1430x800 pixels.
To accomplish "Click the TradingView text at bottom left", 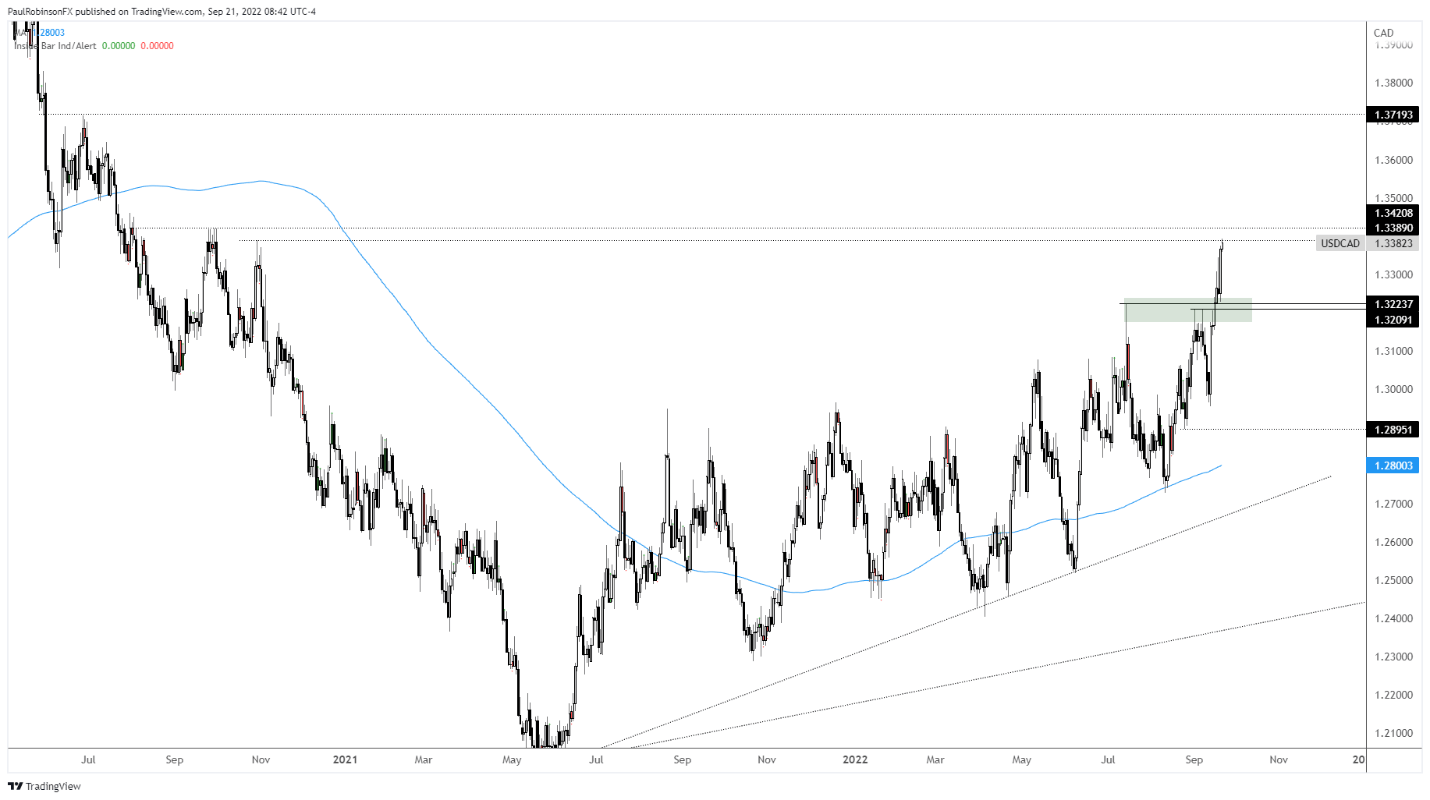I will tap(52, 786).
